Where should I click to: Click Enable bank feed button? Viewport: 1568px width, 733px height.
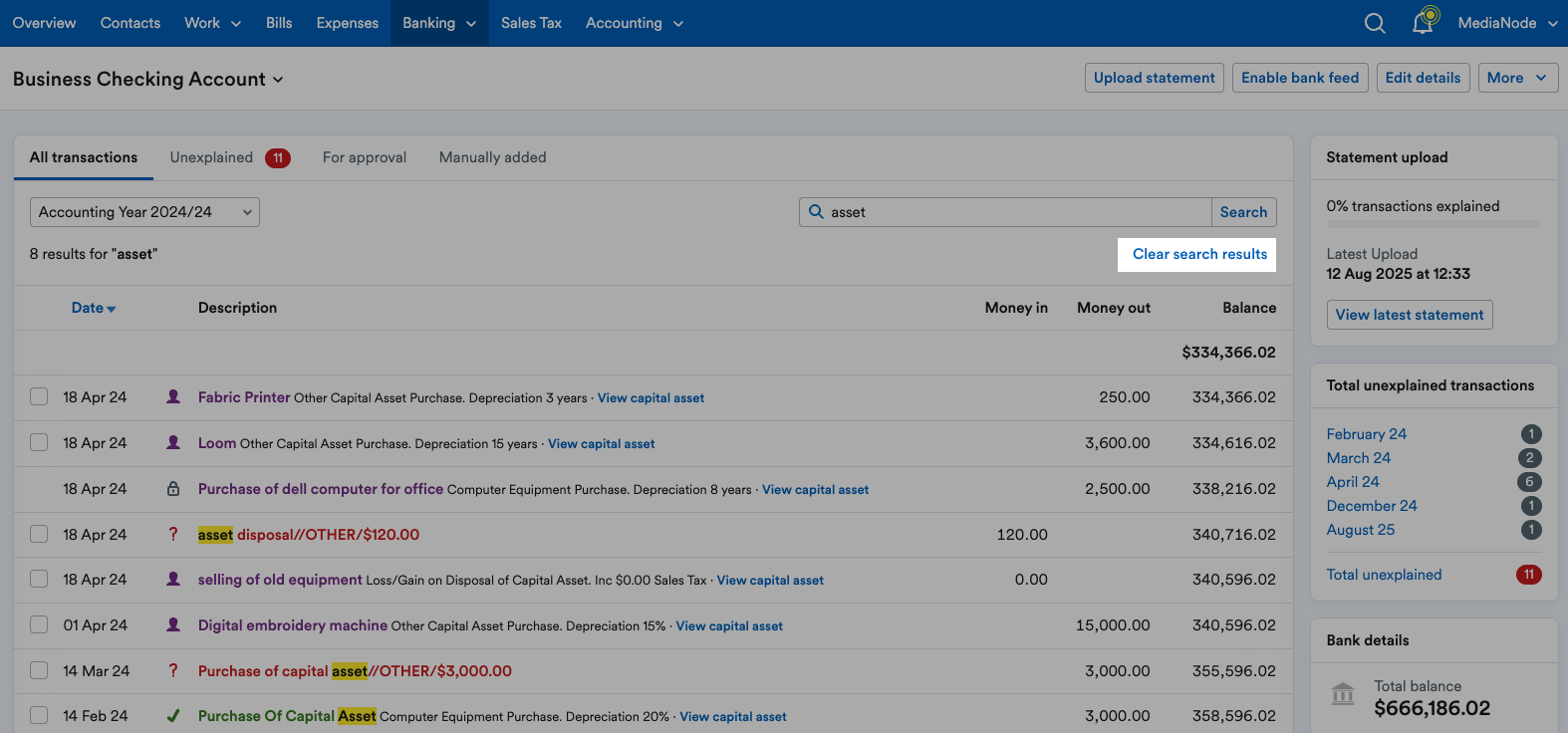click(x=1300, y=78)
